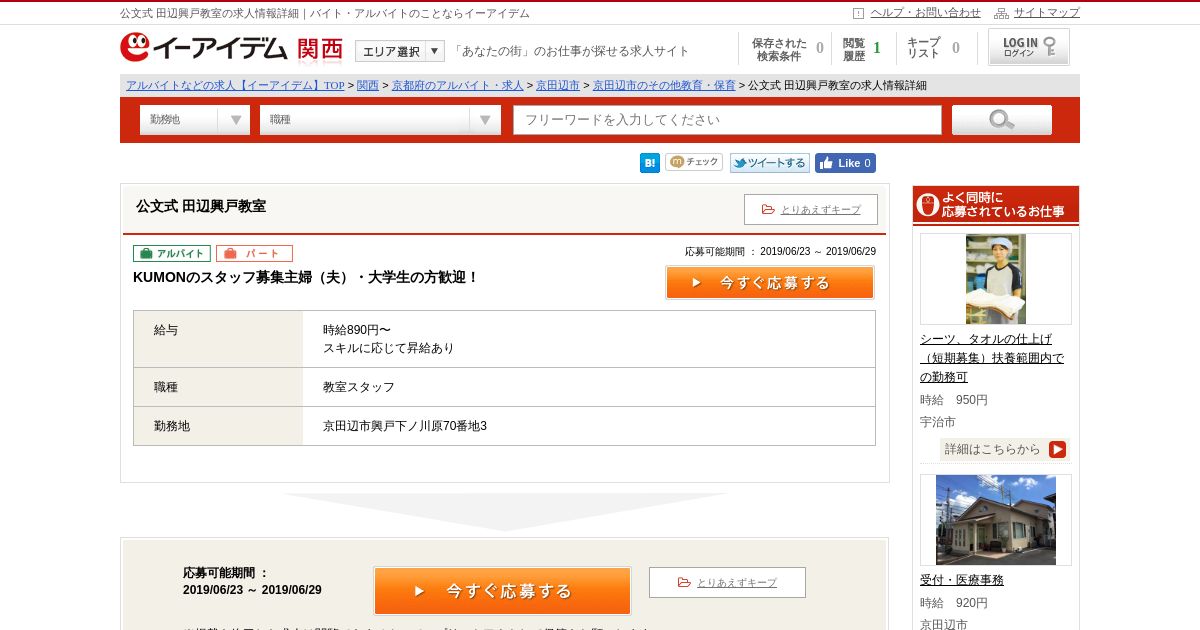View 保存された検索条件 counter

pyautogui.click(x=787, y=49)
